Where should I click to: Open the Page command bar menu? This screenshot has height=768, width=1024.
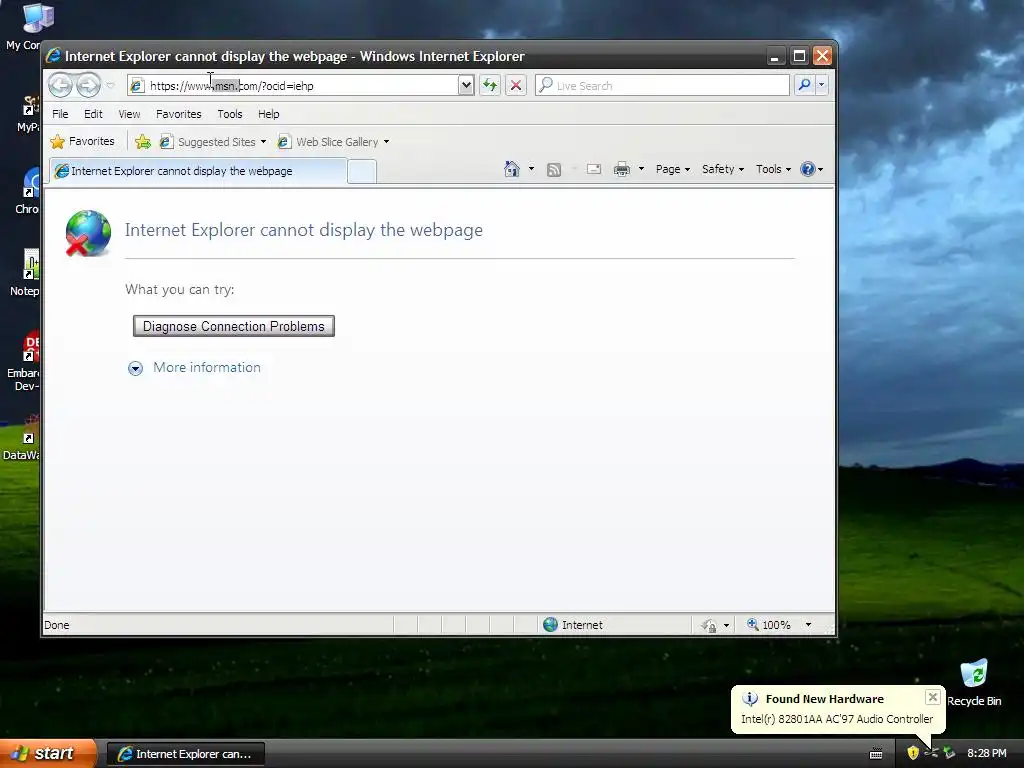point(673,169)
